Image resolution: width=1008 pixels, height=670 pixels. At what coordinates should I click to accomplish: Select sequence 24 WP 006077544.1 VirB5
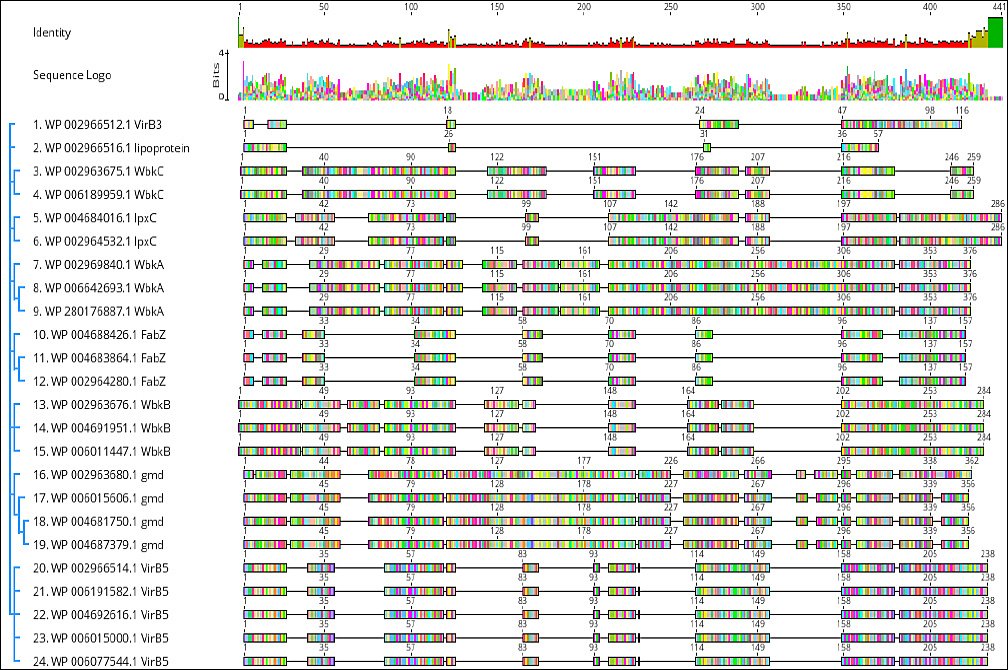point(101,662)
